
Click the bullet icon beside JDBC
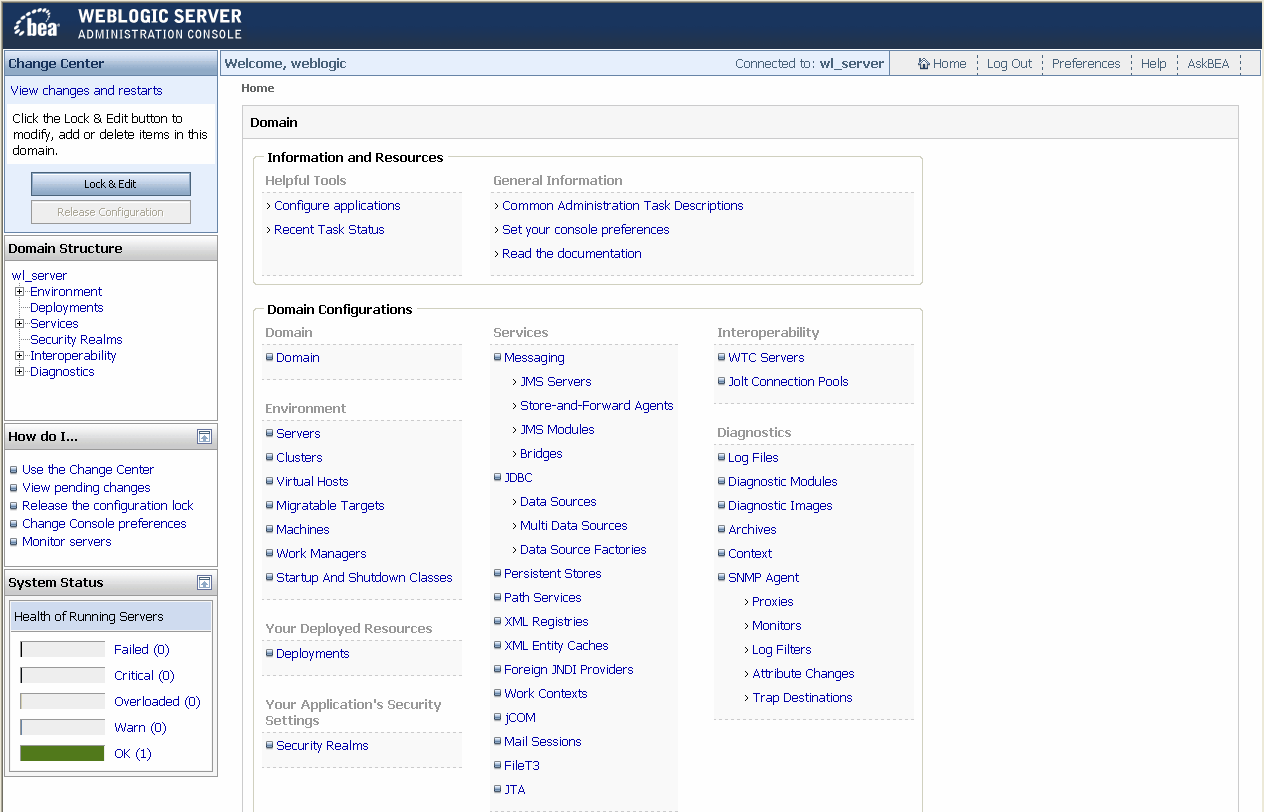point(497,477)
